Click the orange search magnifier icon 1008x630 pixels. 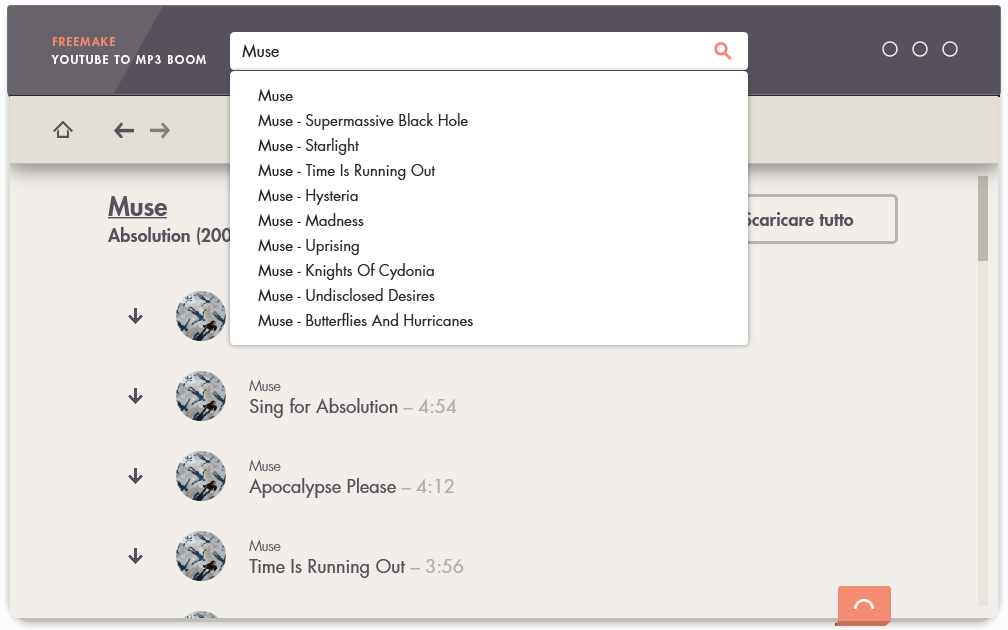click(x=723, y=51)
